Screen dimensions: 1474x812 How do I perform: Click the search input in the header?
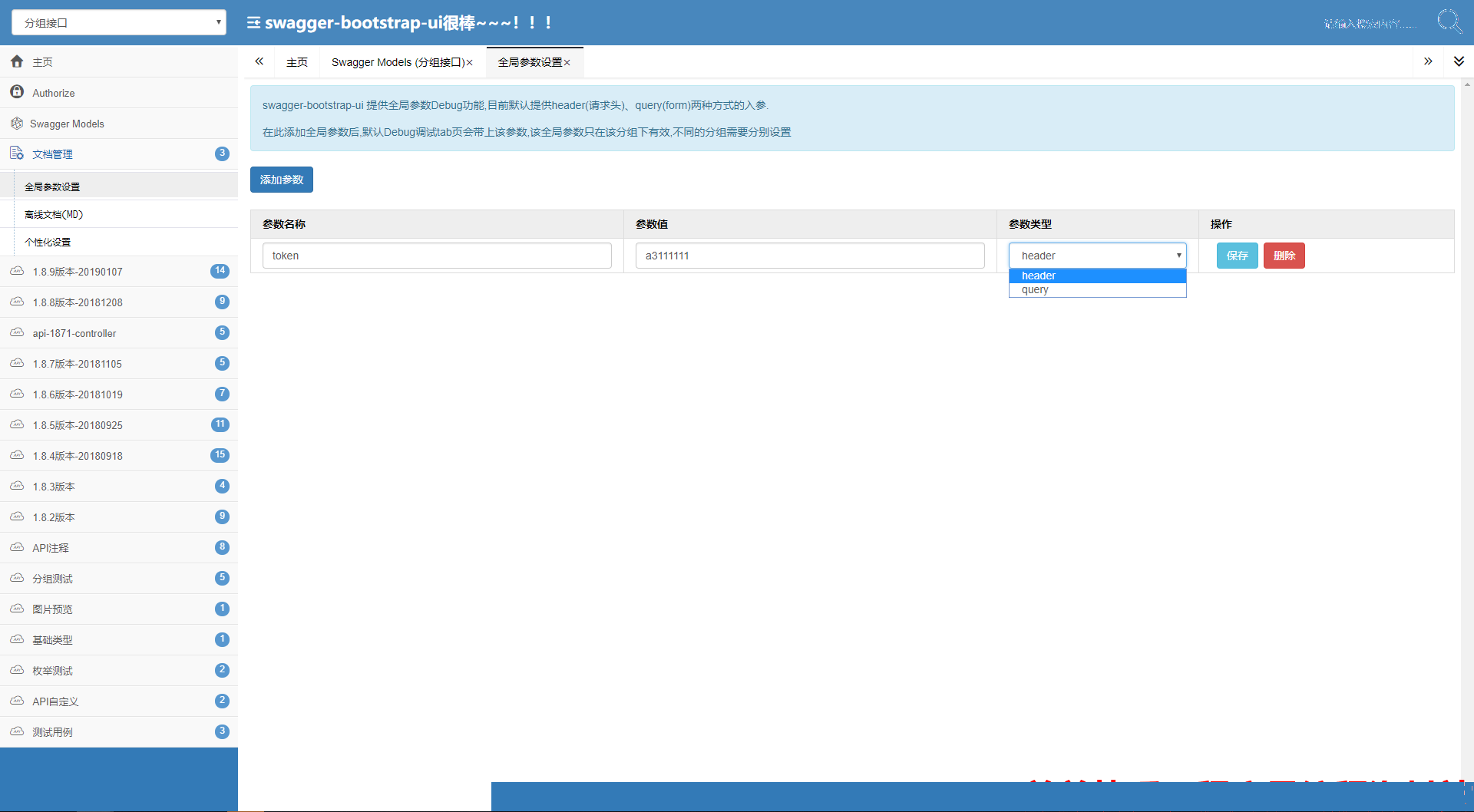click(1370, 24)
